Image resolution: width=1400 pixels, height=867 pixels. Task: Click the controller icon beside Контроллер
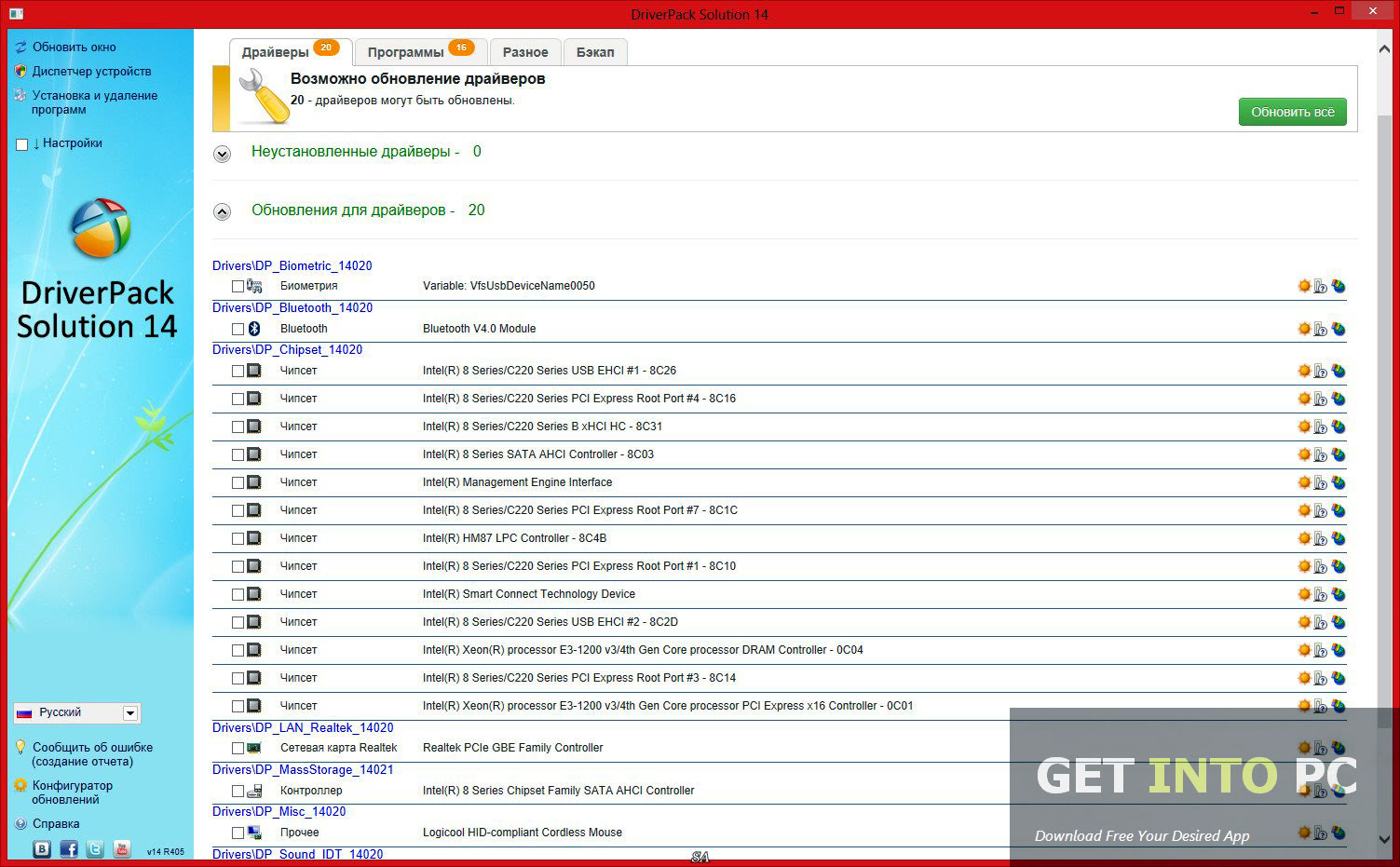tap(254, 791)
